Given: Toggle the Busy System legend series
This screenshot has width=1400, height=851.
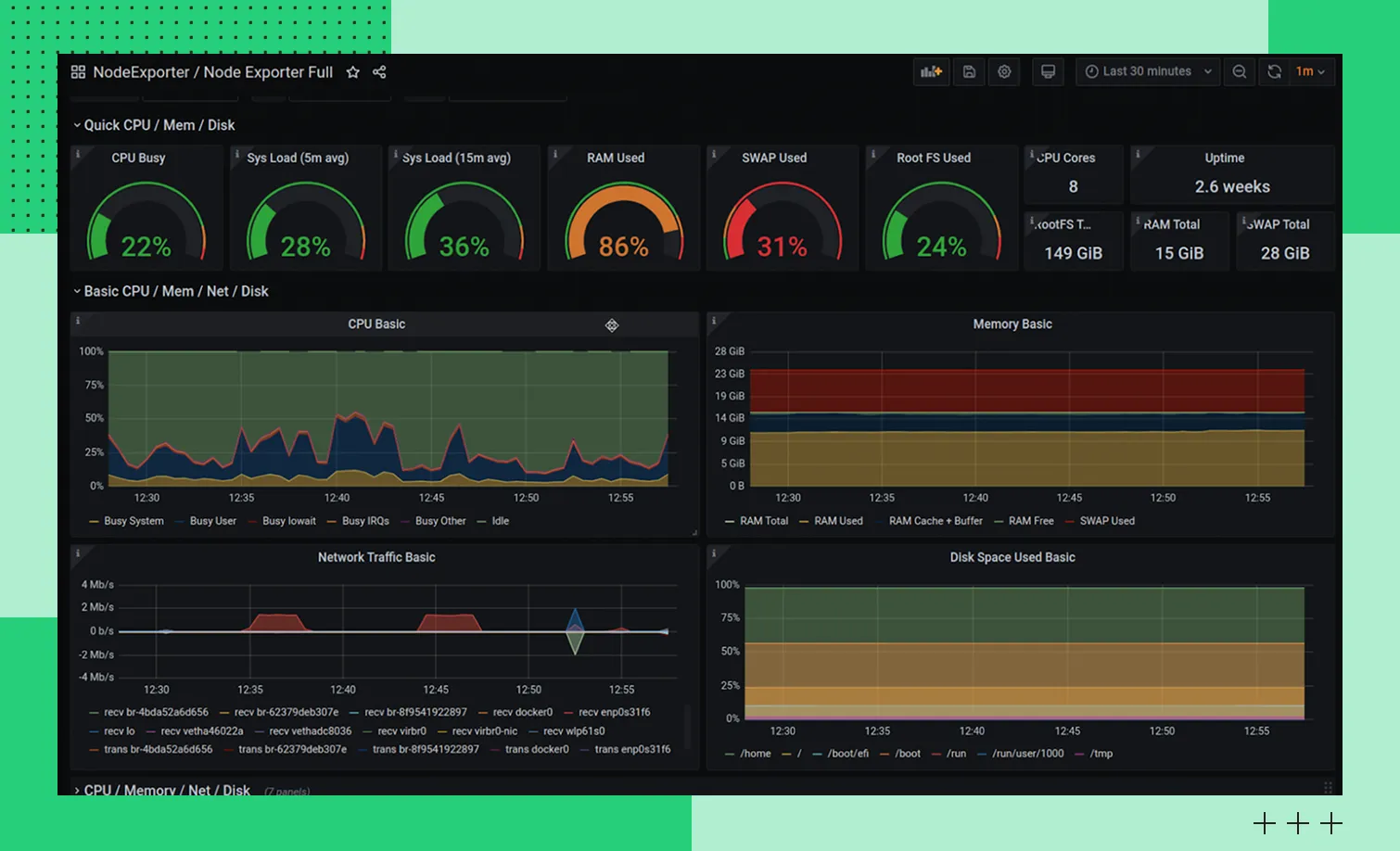Looking at the screenshot, I should [x=134, y=521].
